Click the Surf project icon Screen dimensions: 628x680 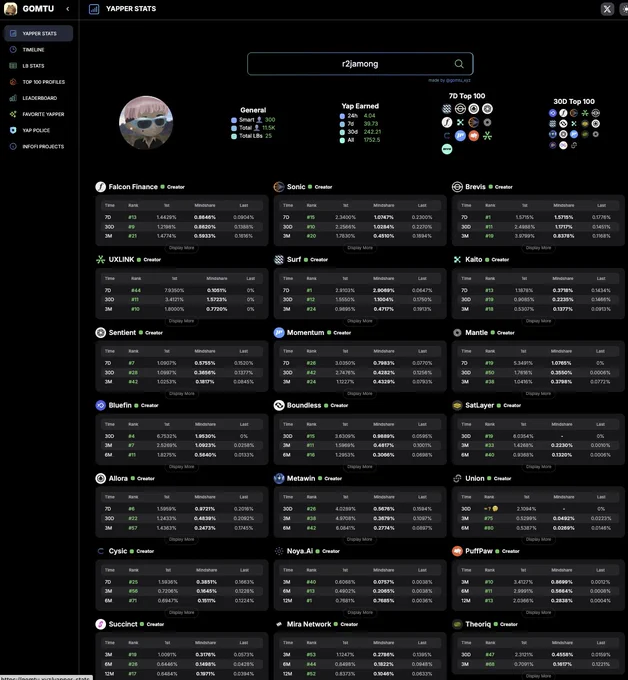click(279, 259)
